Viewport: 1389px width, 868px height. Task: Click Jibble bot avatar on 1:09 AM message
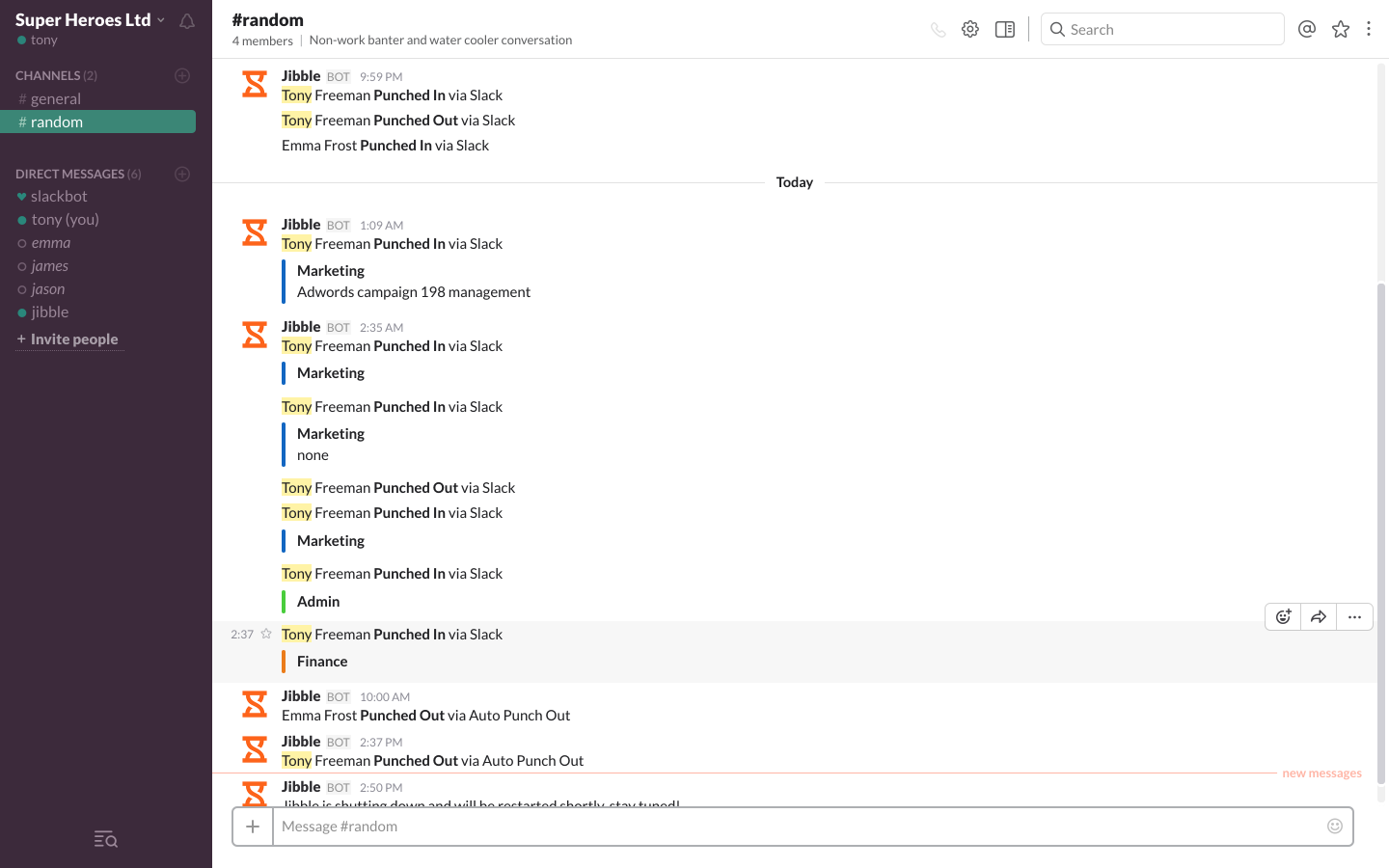[255, 232]
